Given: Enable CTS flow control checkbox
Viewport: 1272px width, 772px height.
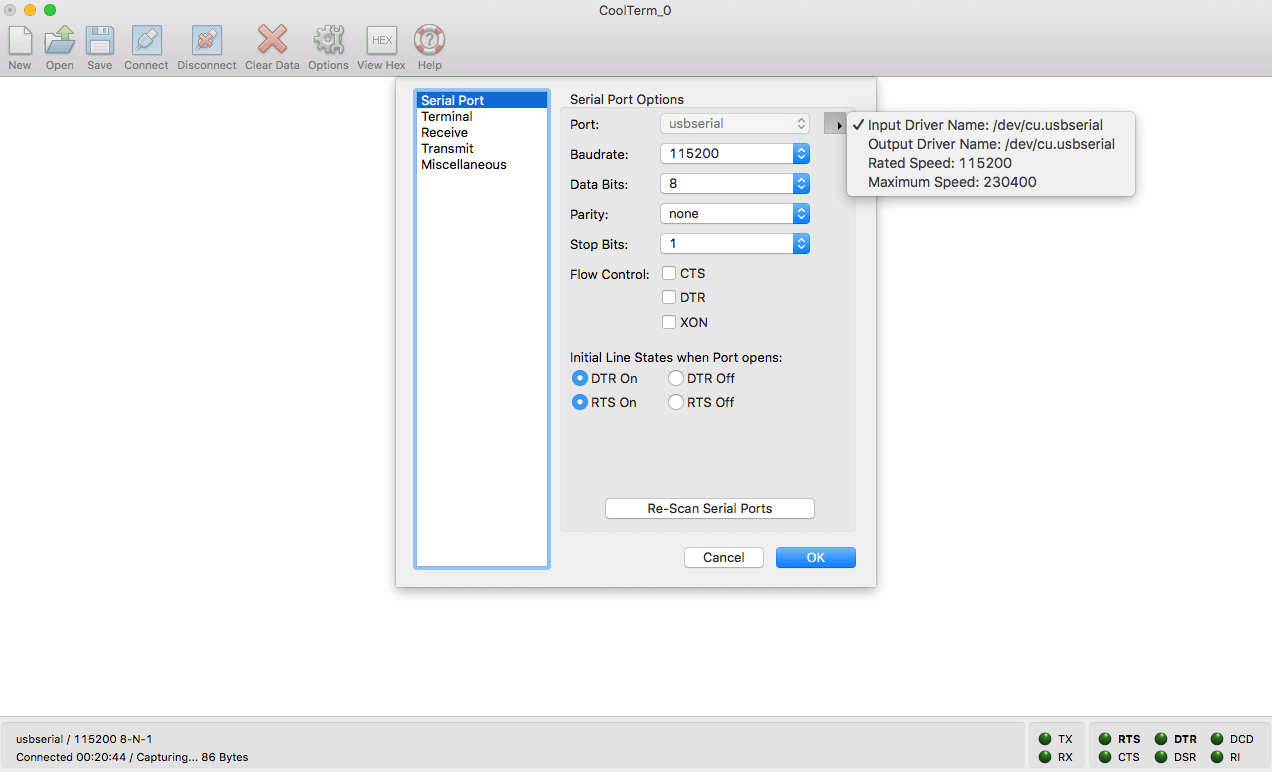Looking at the screenshot, I should [669, 274].
